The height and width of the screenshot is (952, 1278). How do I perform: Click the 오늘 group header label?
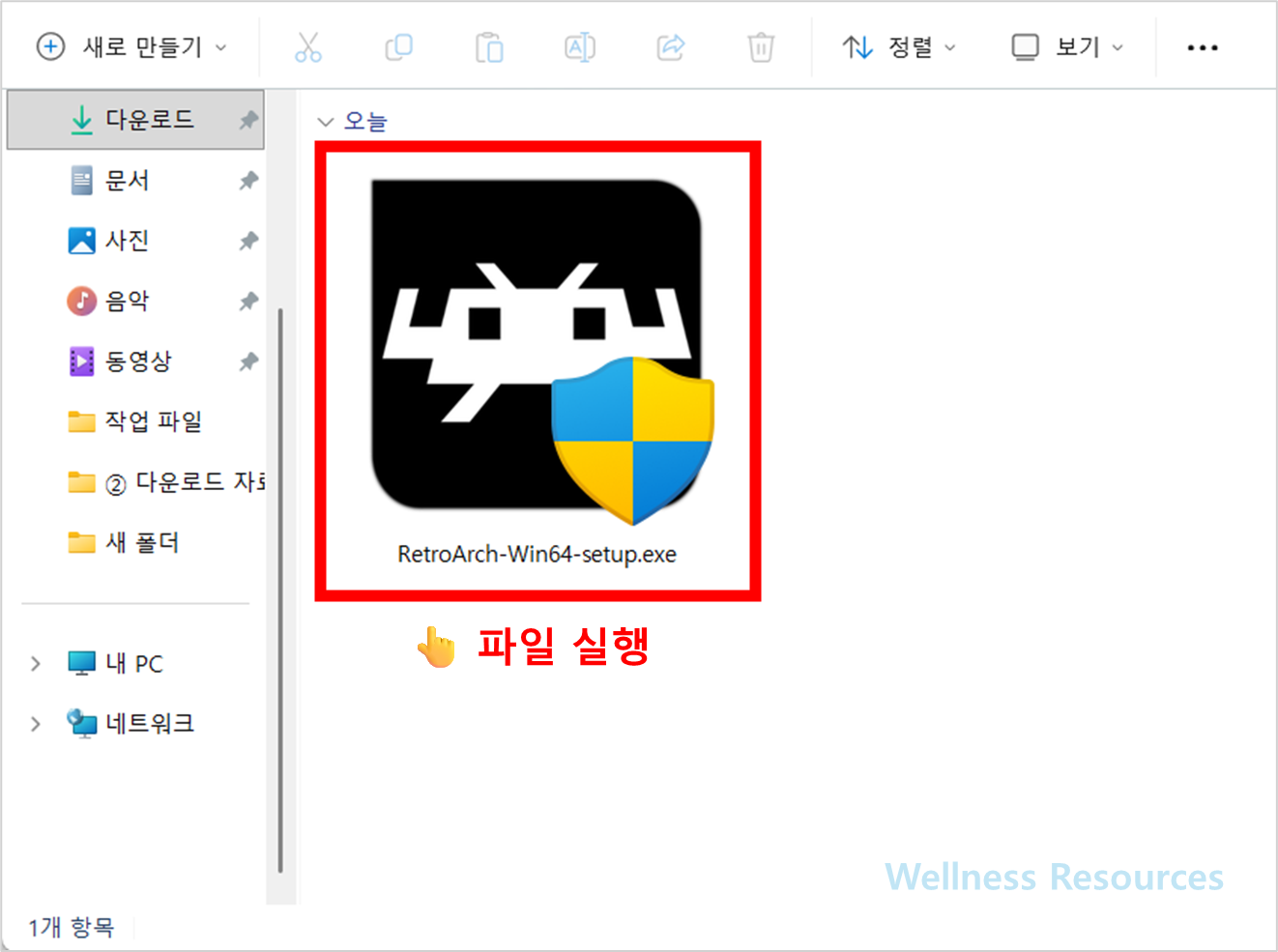365,121
